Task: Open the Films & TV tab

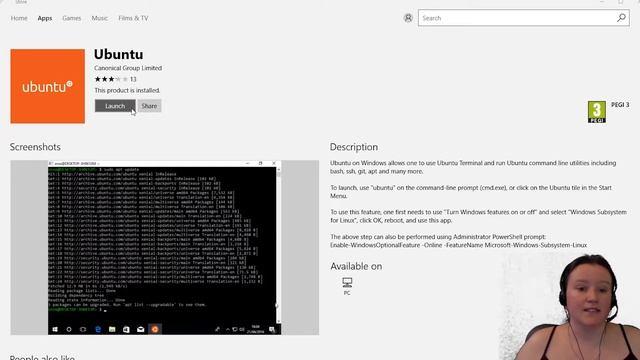Action: [133, 18]
